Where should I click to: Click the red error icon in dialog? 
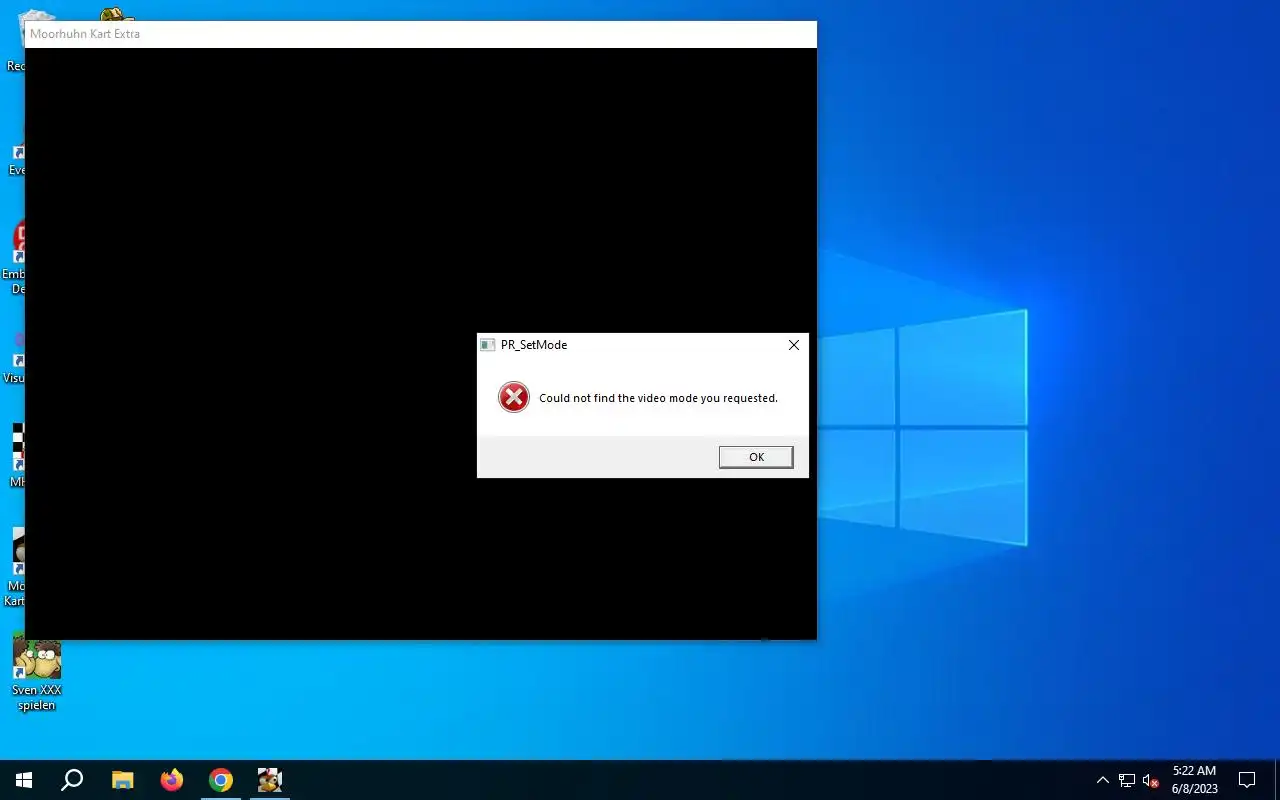pyautogui.click(x=514, y=397)
